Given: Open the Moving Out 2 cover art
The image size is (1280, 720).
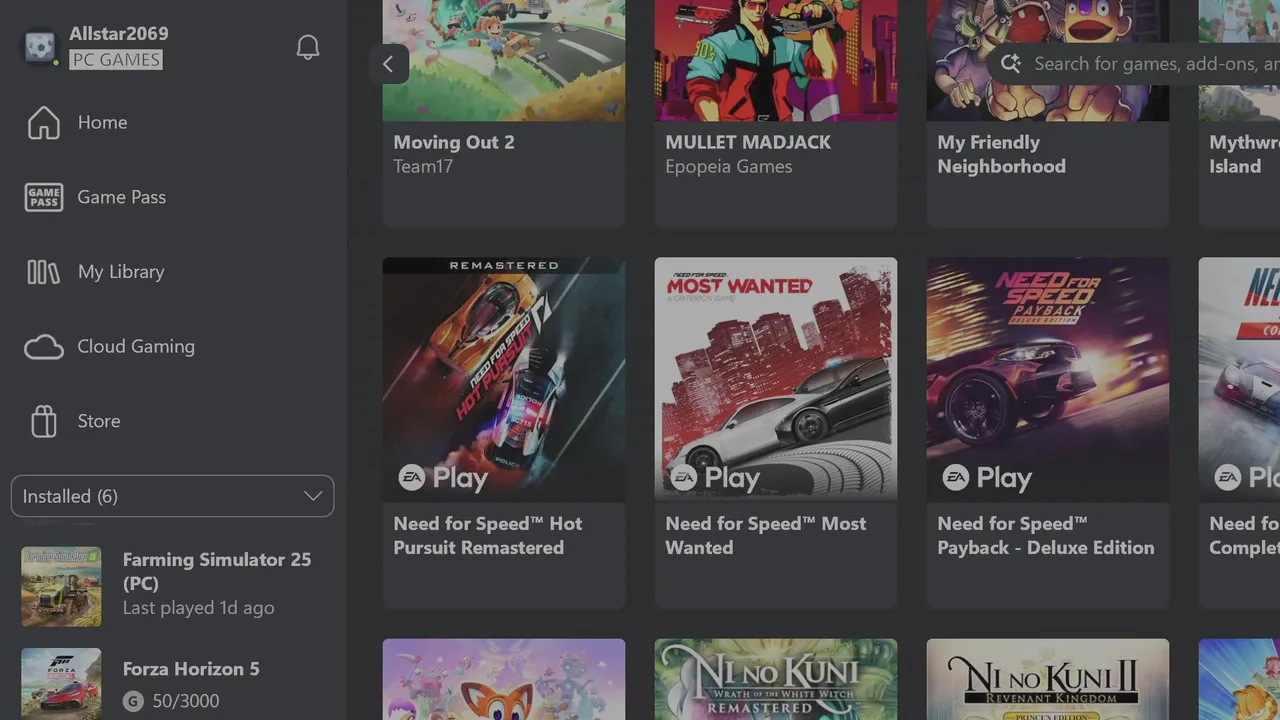Looking at the screenshot, I should coord(504,60).
